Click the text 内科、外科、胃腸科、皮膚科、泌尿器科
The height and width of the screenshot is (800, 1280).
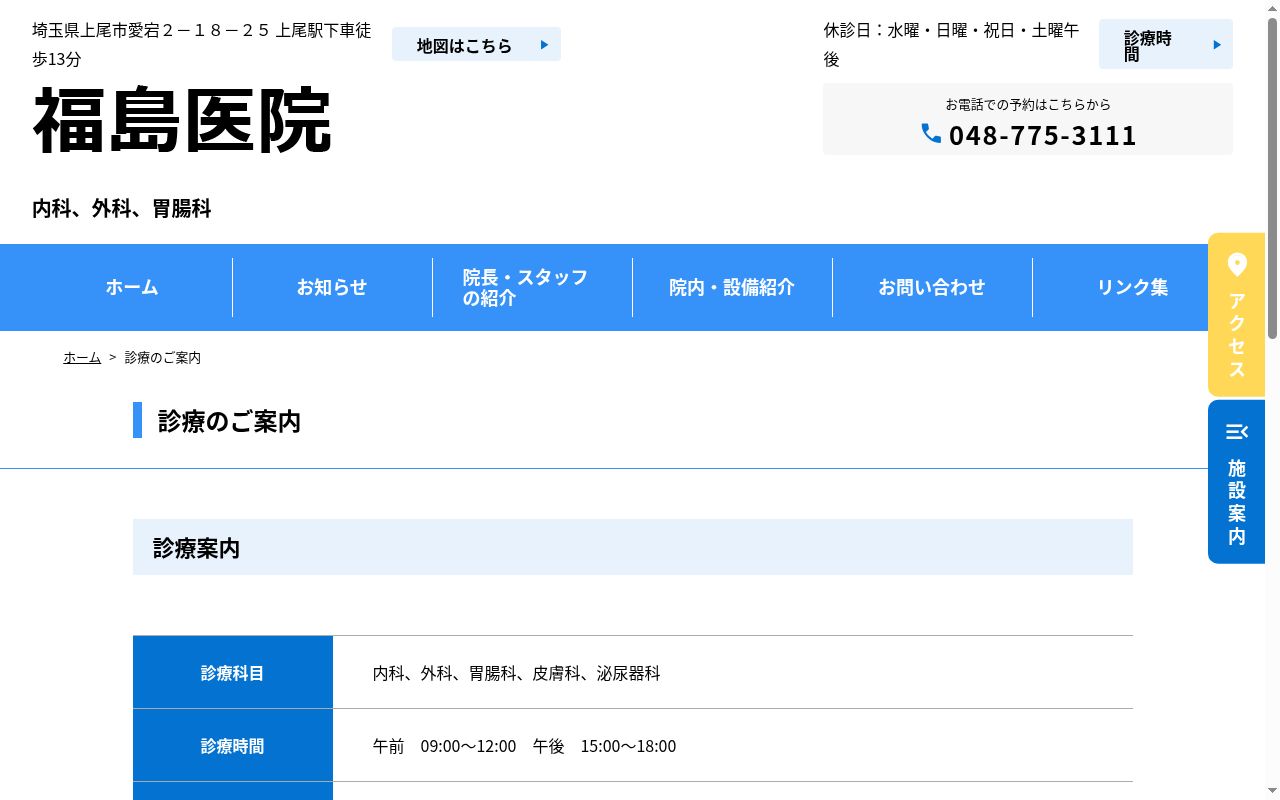point(517,674)
